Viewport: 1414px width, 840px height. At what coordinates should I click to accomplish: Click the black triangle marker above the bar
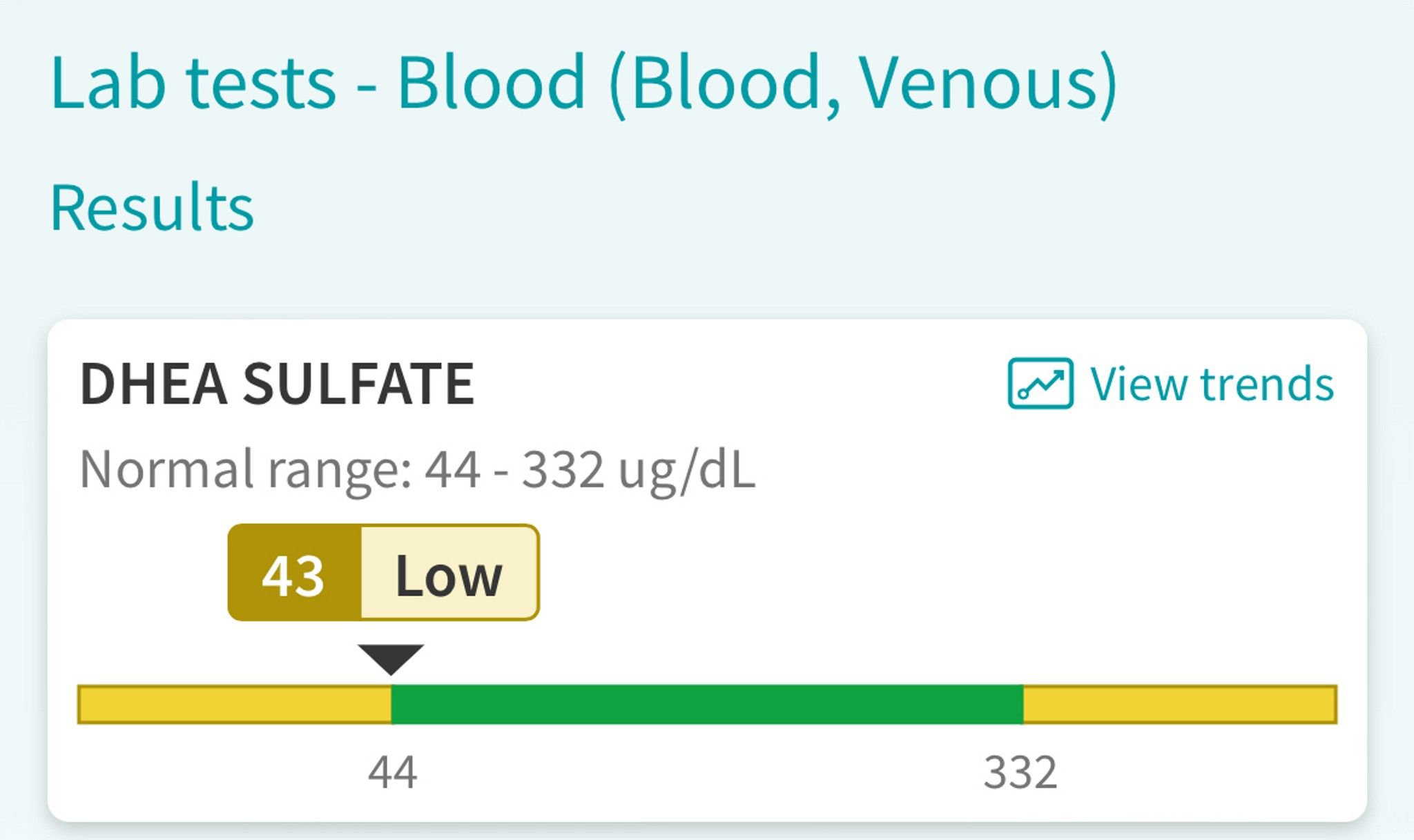(391, 658)
